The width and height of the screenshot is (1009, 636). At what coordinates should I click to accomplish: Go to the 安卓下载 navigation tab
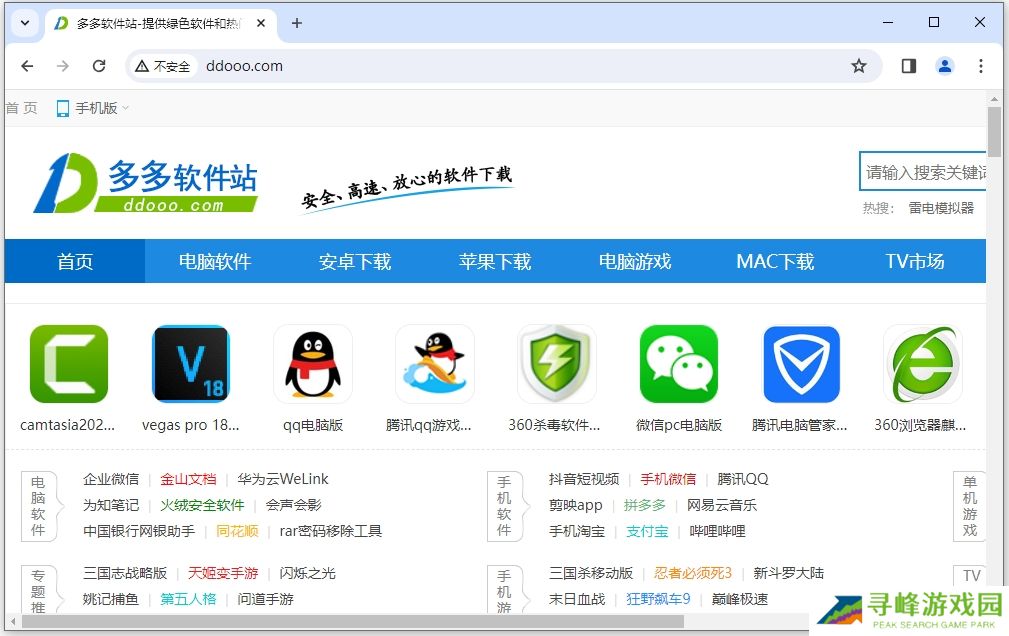[x=355, y=262]
